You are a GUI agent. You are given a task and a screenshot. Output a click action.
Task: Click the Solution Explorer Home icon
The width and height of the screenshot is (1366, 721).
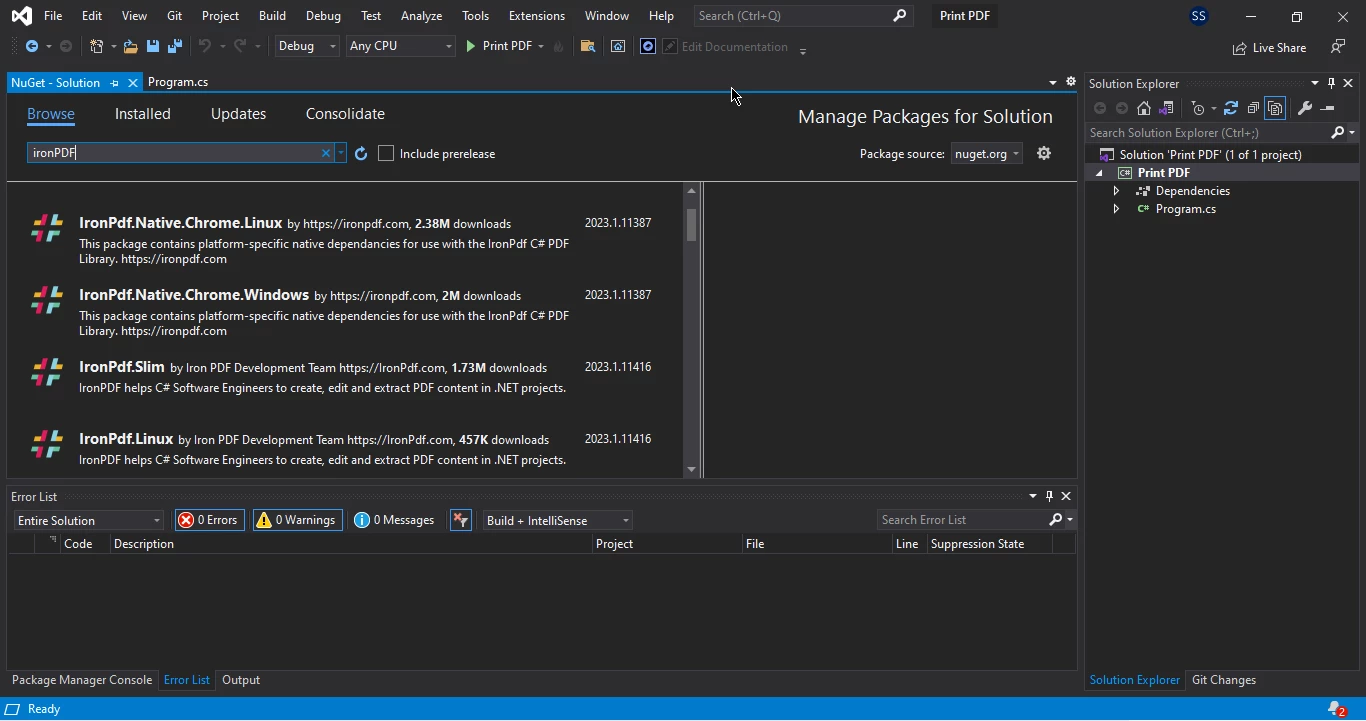tap(1144, 109)
